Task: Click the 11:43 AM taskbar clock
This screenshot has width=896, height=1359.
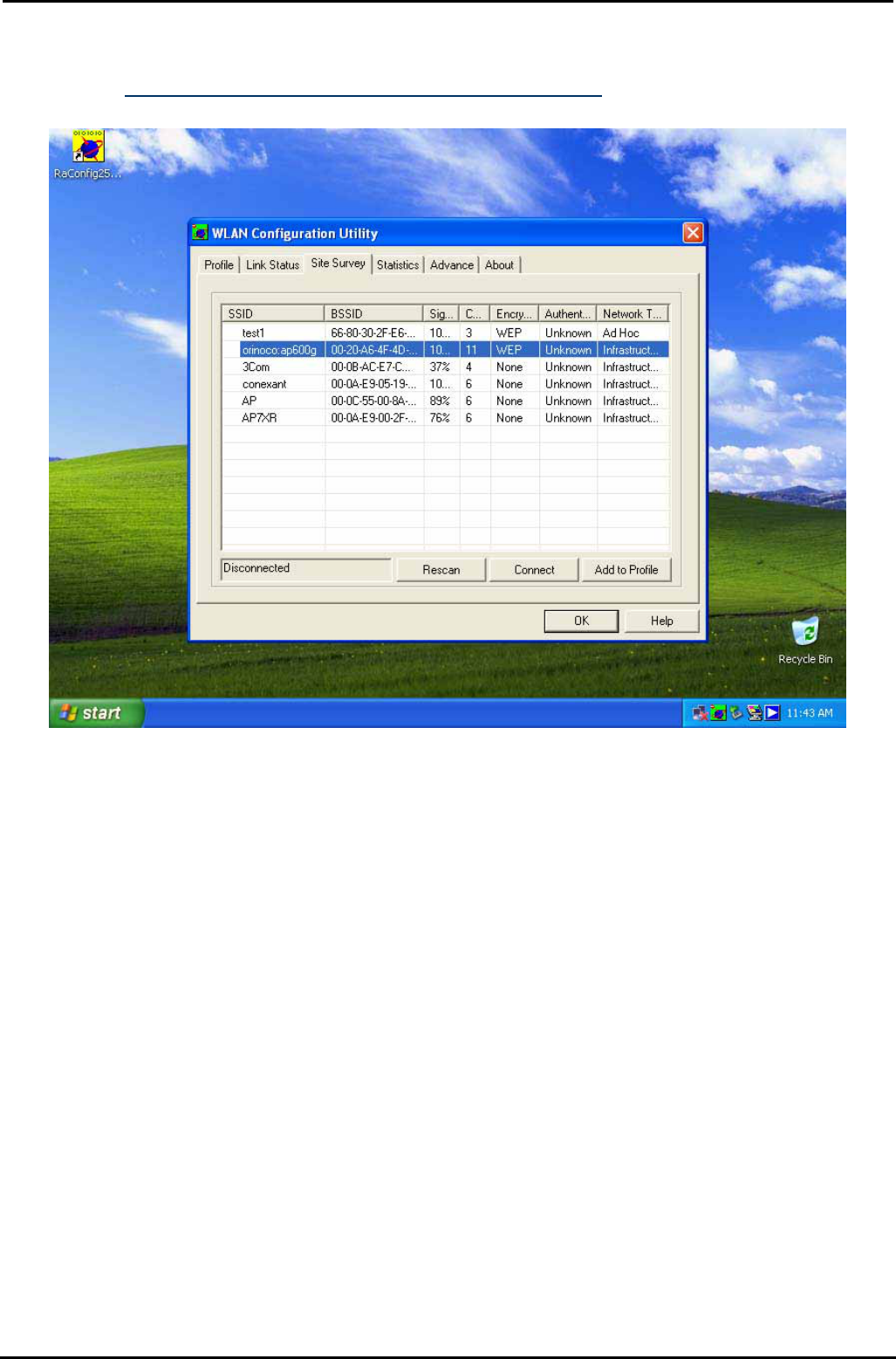Action: coord(810,713)
